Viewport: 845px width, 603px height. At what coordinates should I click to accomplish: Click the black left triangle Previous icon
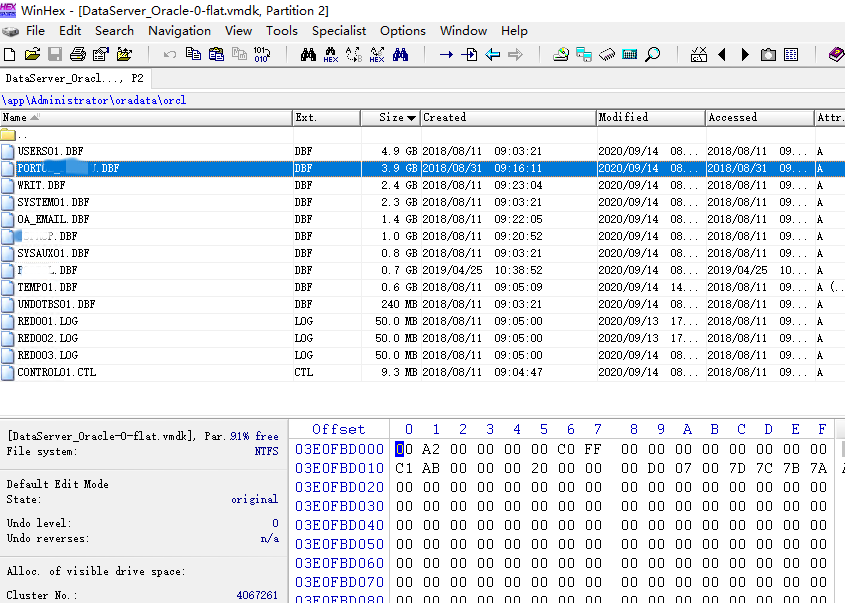pos(722,54)
